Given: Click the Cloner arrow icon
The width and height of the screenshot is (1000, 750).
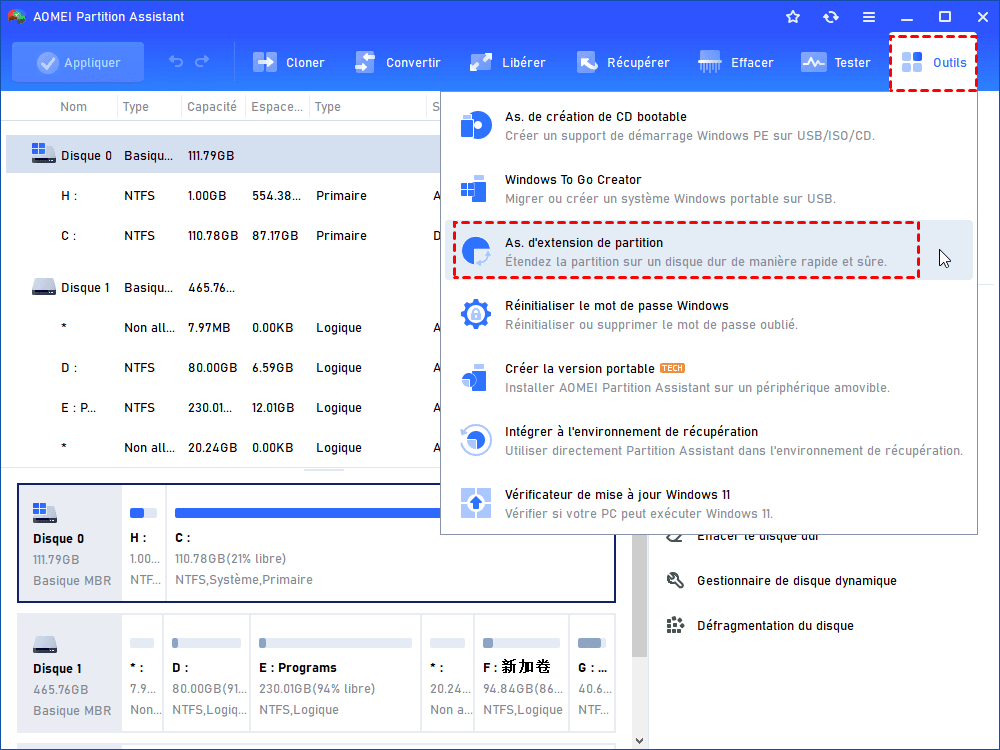Looking at the screenshot, I should [x=265, y=62].
